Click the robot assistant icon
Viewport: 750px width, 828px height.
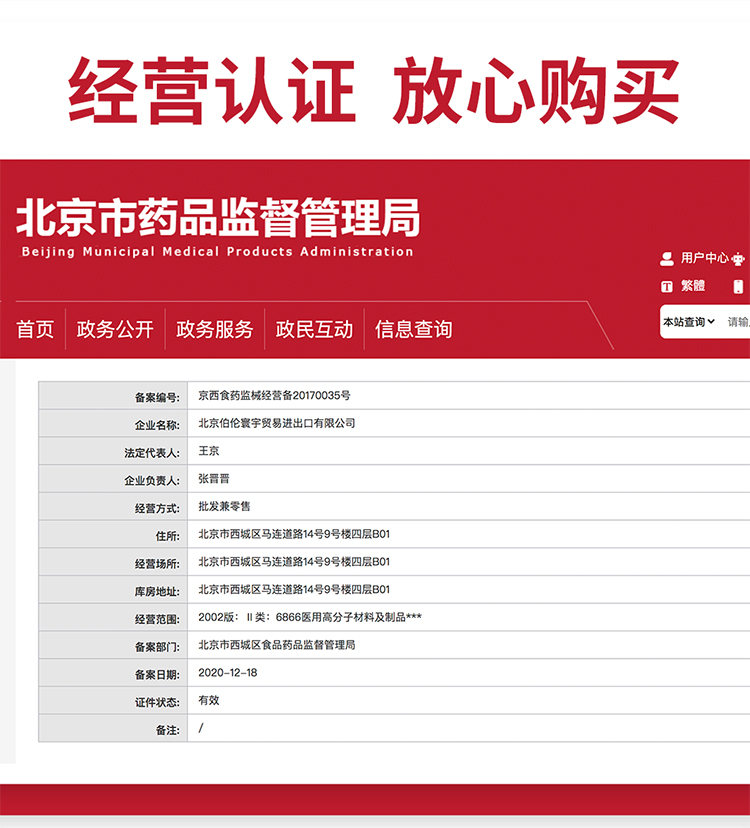[739, 259]
